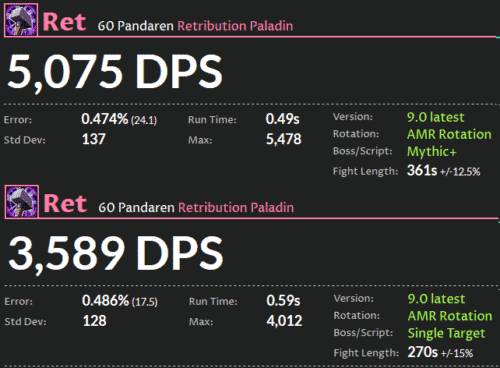Open the green Mythic+ boss script link
Image resolution: width=500 pixels, height=368 pixels.
point(431,152)
